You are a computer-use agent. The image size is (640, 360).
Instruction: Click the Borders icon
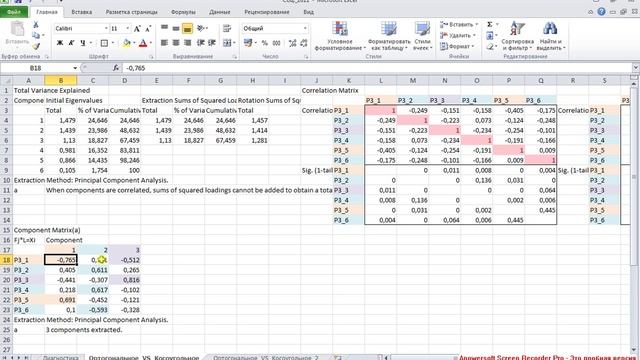[104, 43]
